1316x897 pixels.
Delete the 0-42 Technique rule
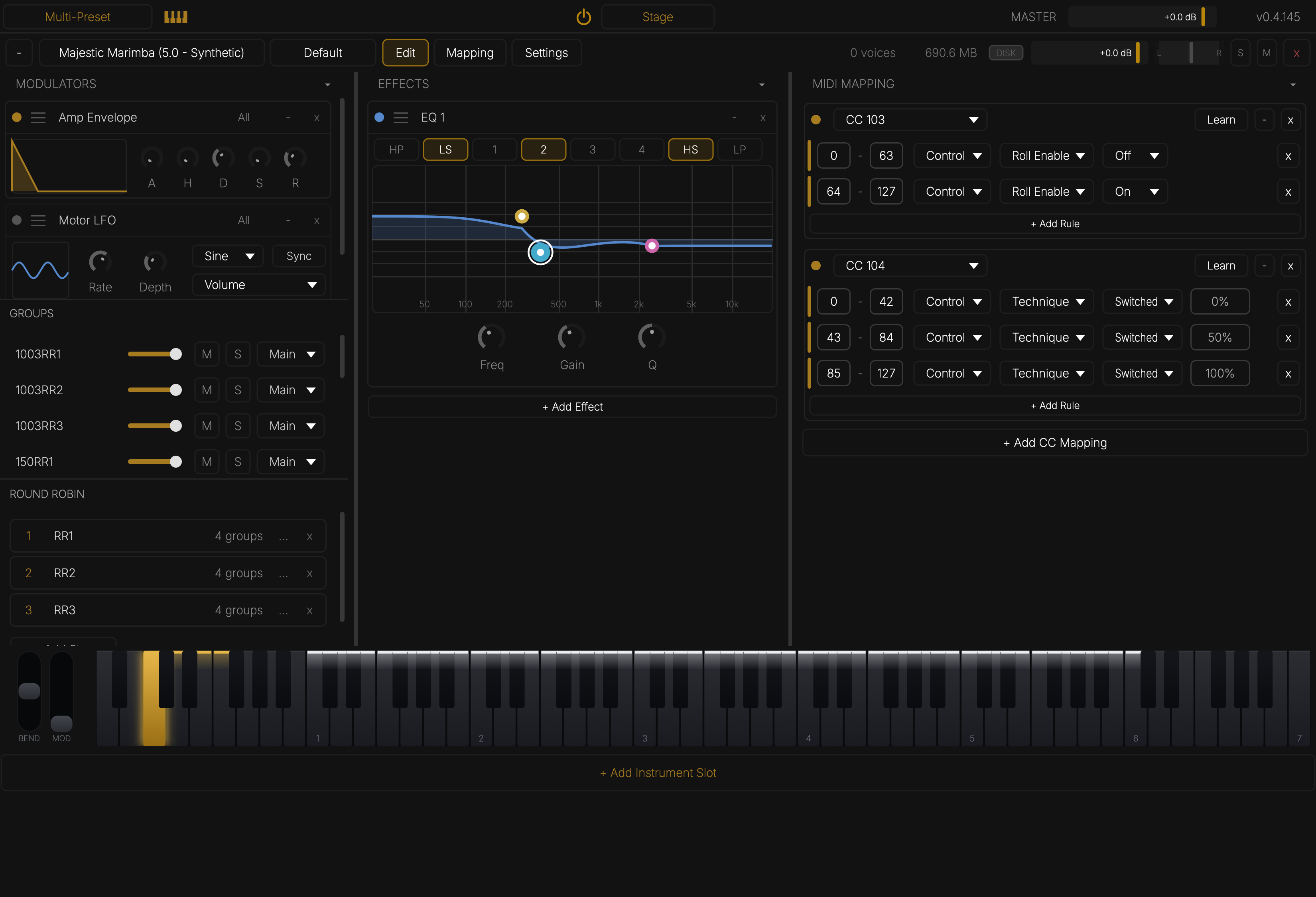tap(1288, 302)
